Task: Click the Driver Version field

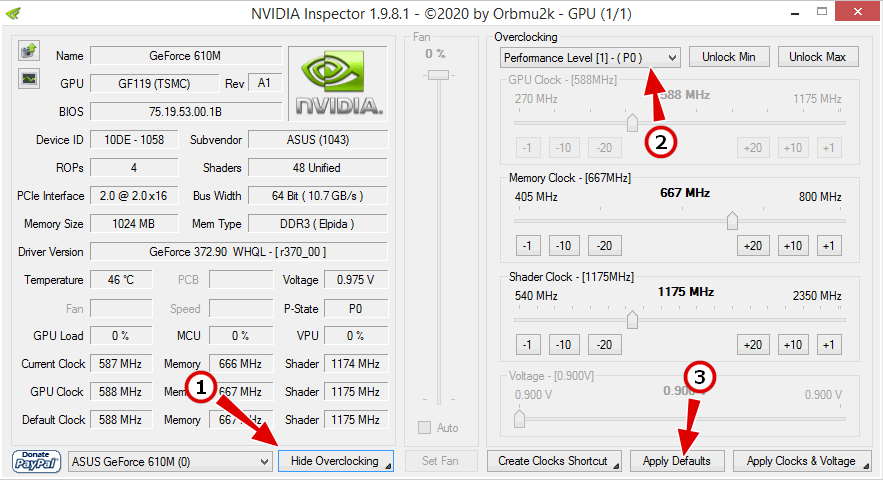Action: pyautogui.click(x=238, y=252)
